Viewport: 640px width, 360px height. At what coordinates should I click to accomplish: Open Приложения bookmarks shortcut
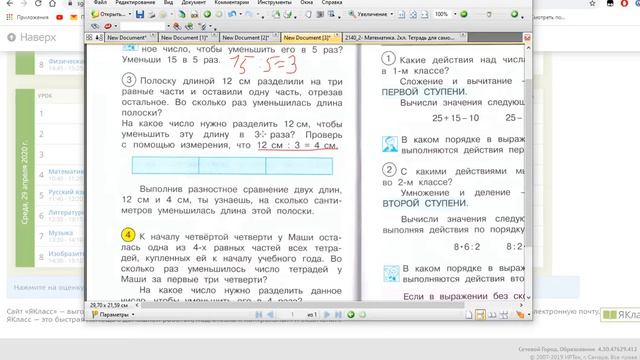coord(28,17)
